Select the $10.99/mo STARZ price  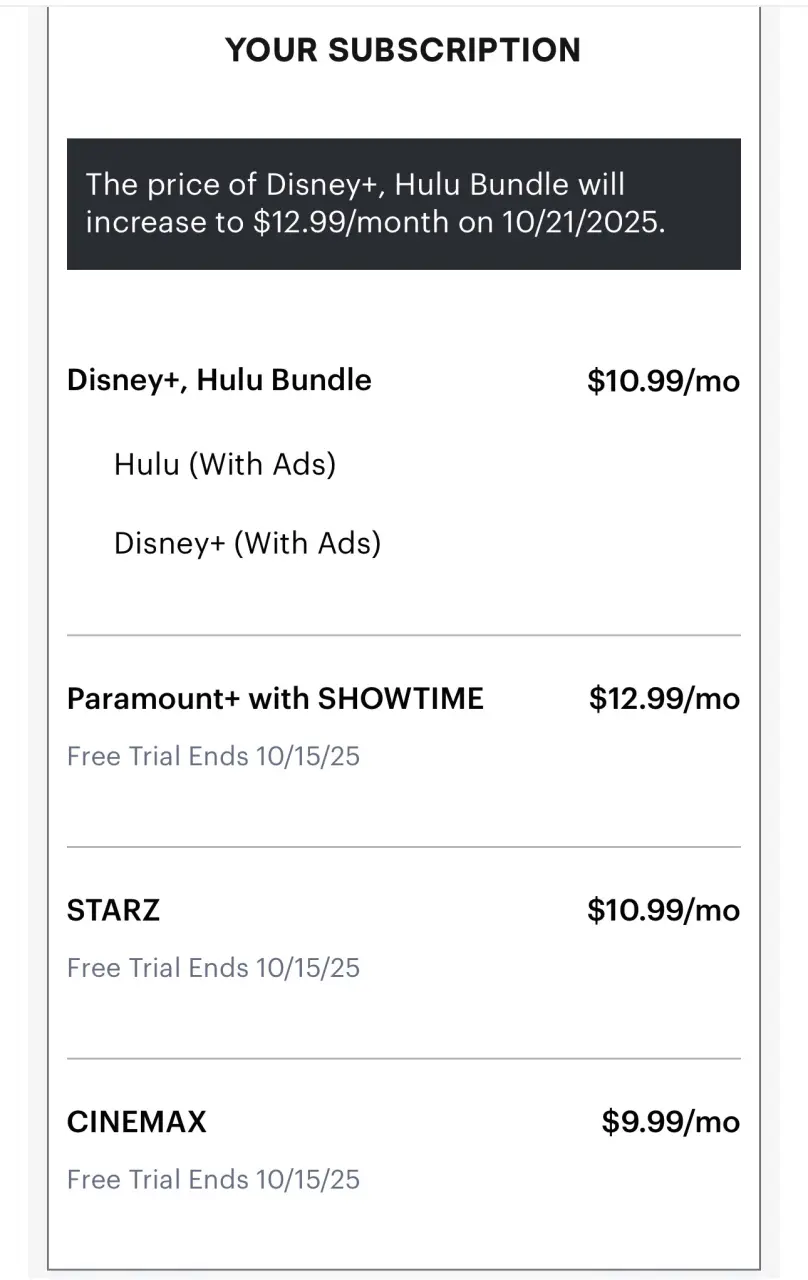664,911
